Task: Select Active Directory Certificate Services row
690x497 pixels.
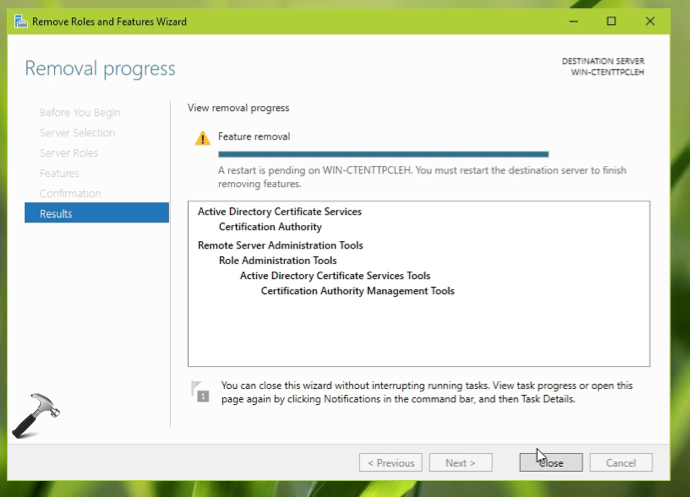Action: [x=279, y=212]
